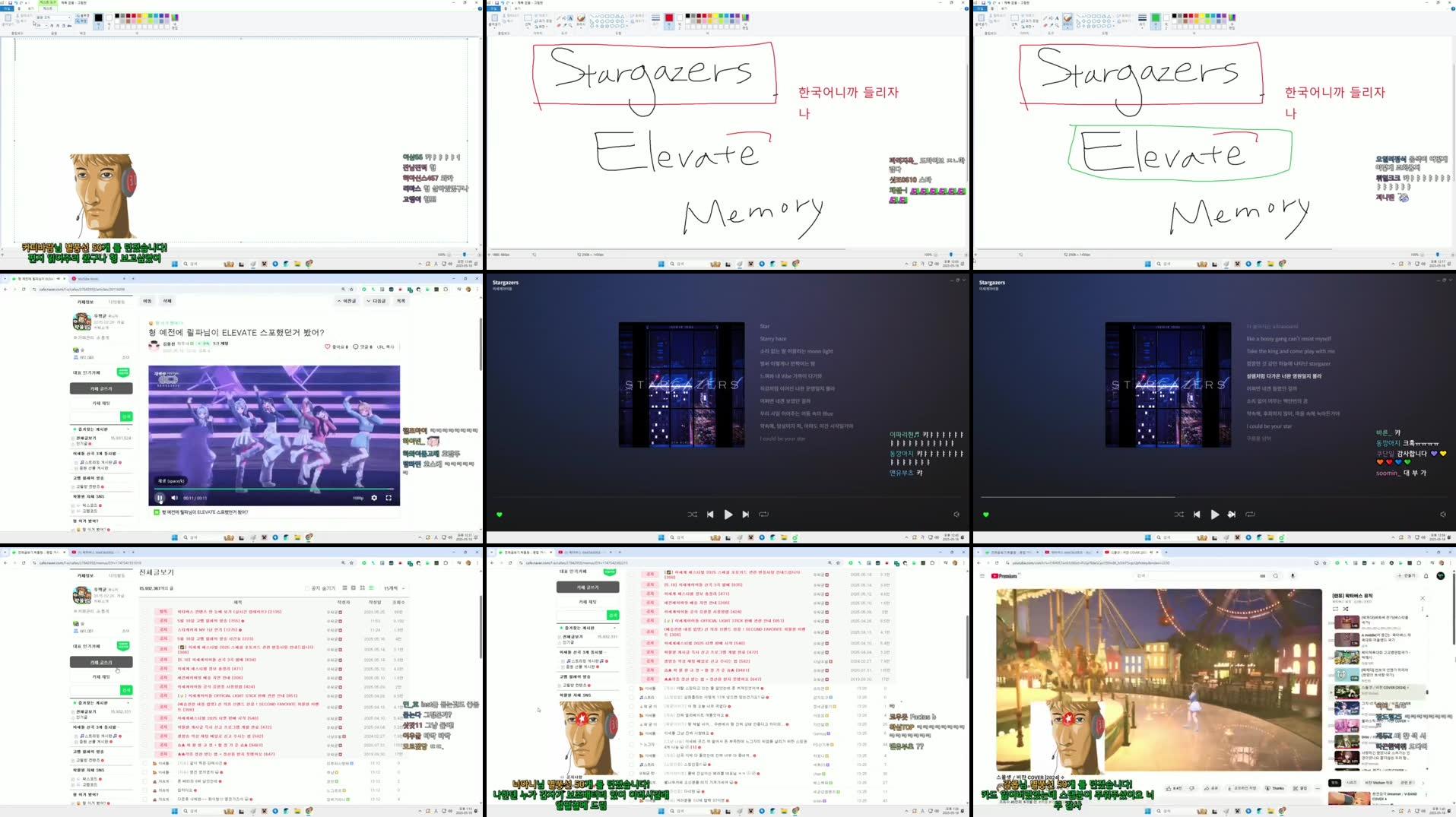Open YouTube playlist more options menu
The height and width of the screenshot is (817, 1456).
coord(1423,609)
